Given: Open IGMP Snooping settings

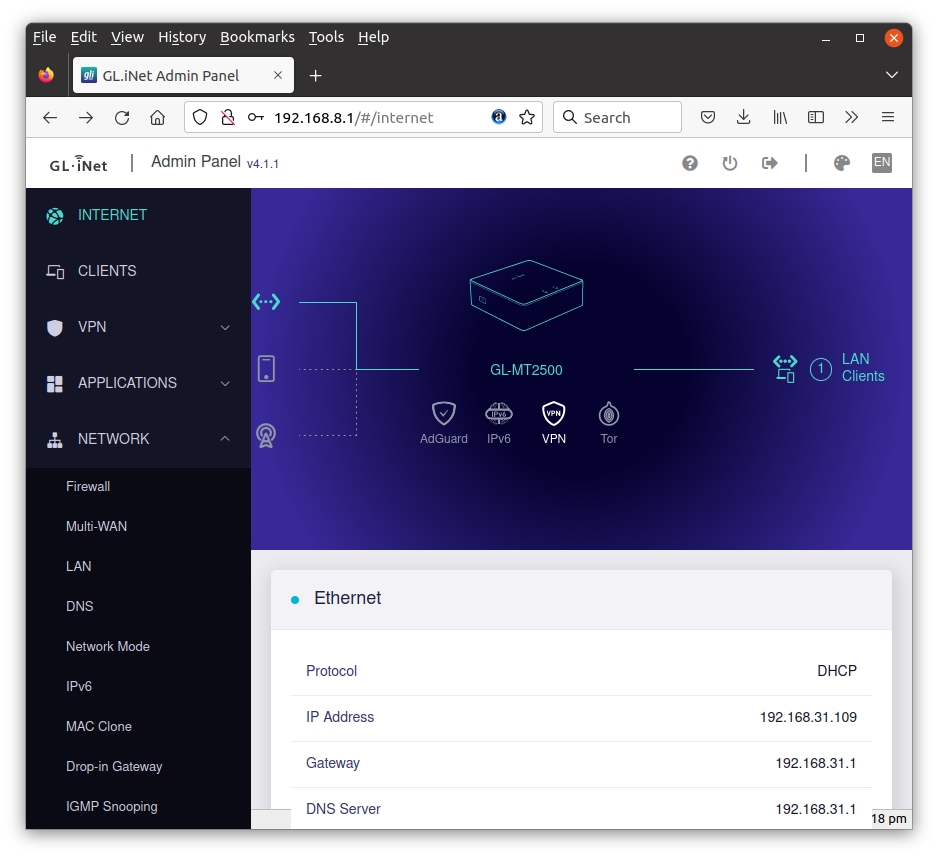Looking at the screenshot, I should pyautogui.click(x=112, y=807).
